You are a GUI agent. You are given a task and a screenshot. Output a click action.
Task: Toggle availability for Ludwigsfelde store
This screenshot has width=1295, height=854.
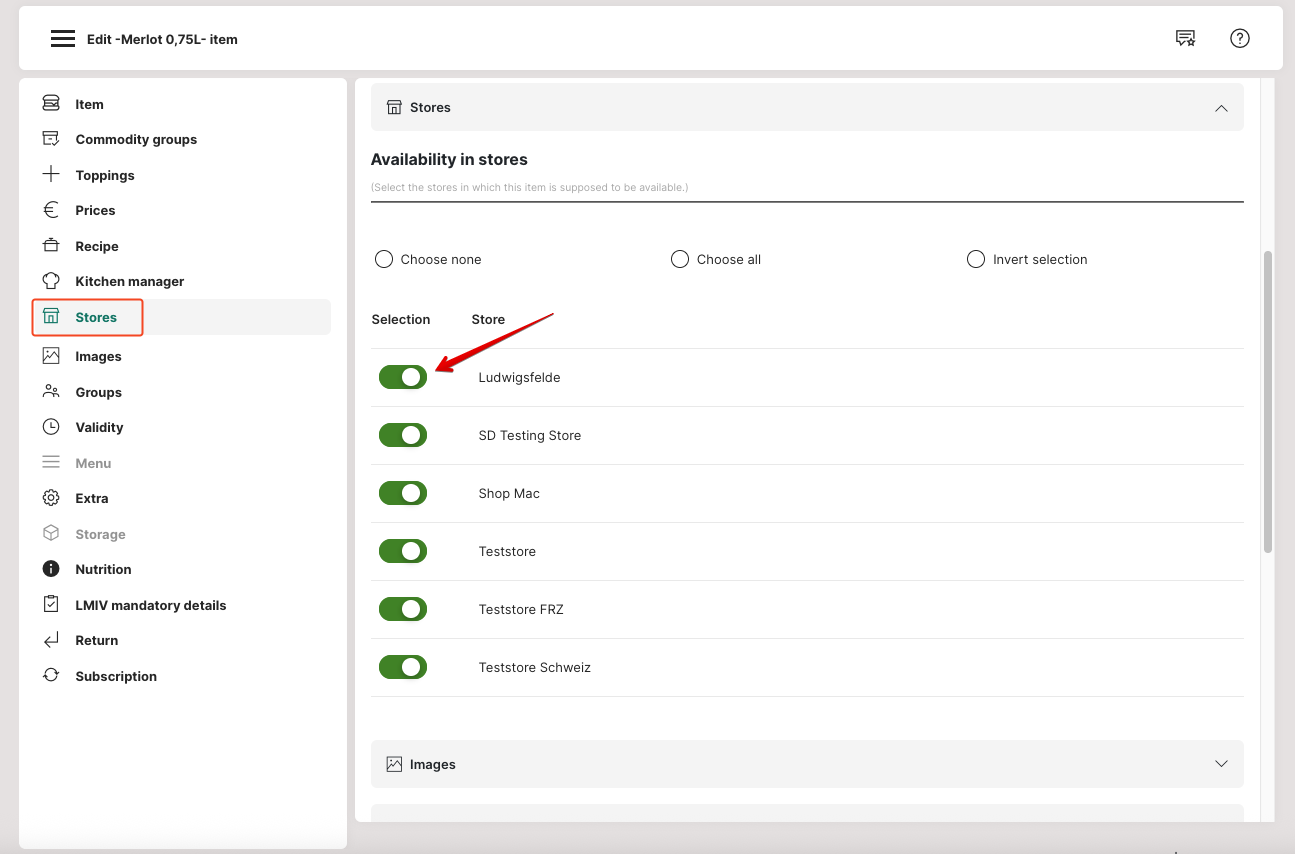pyautogui.click(x=403, y=377)
